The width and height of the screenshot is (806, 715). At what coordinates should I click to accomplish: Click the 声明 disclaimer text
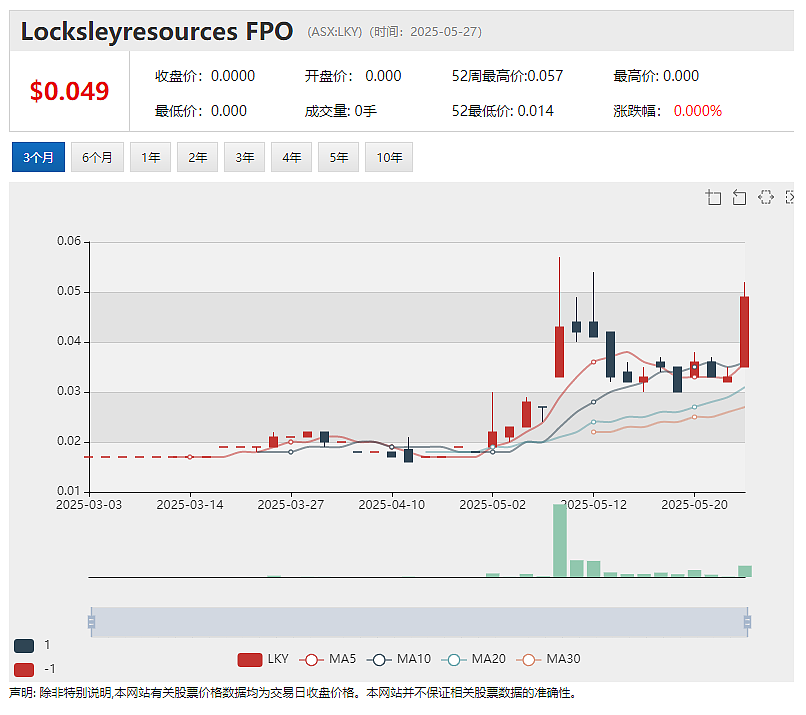[293, 693]
